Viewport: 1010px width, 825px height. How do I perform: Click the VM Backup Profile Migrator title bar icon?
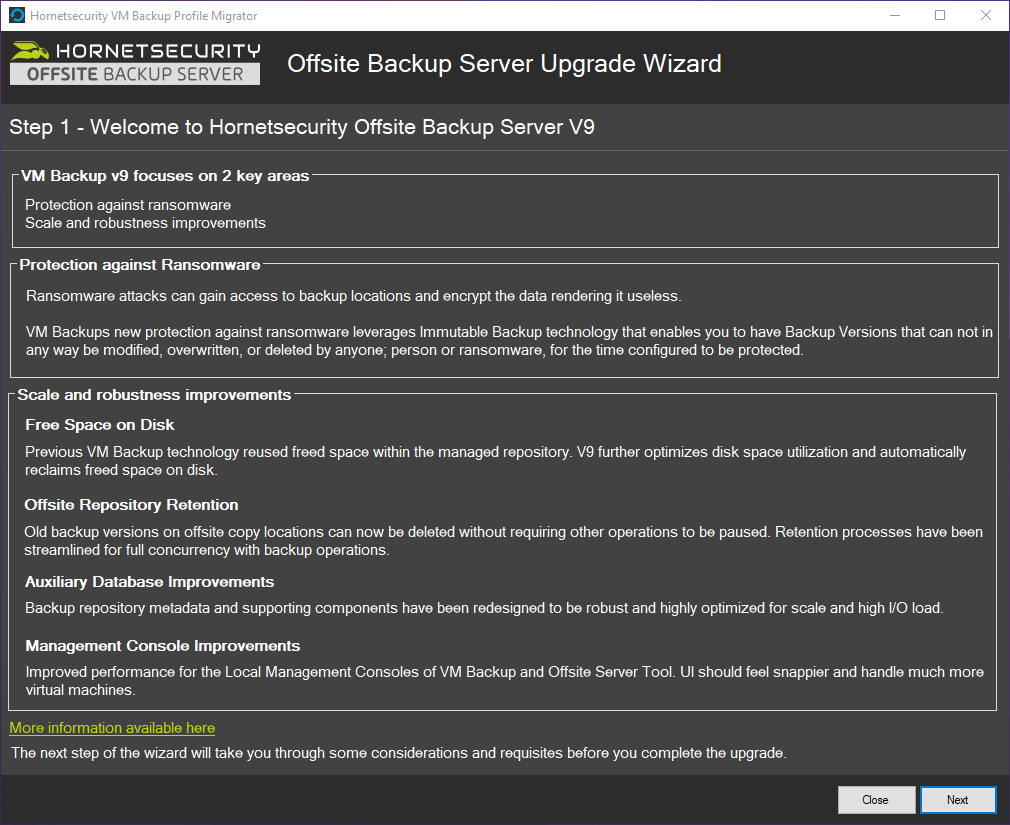tap(15, 15)
